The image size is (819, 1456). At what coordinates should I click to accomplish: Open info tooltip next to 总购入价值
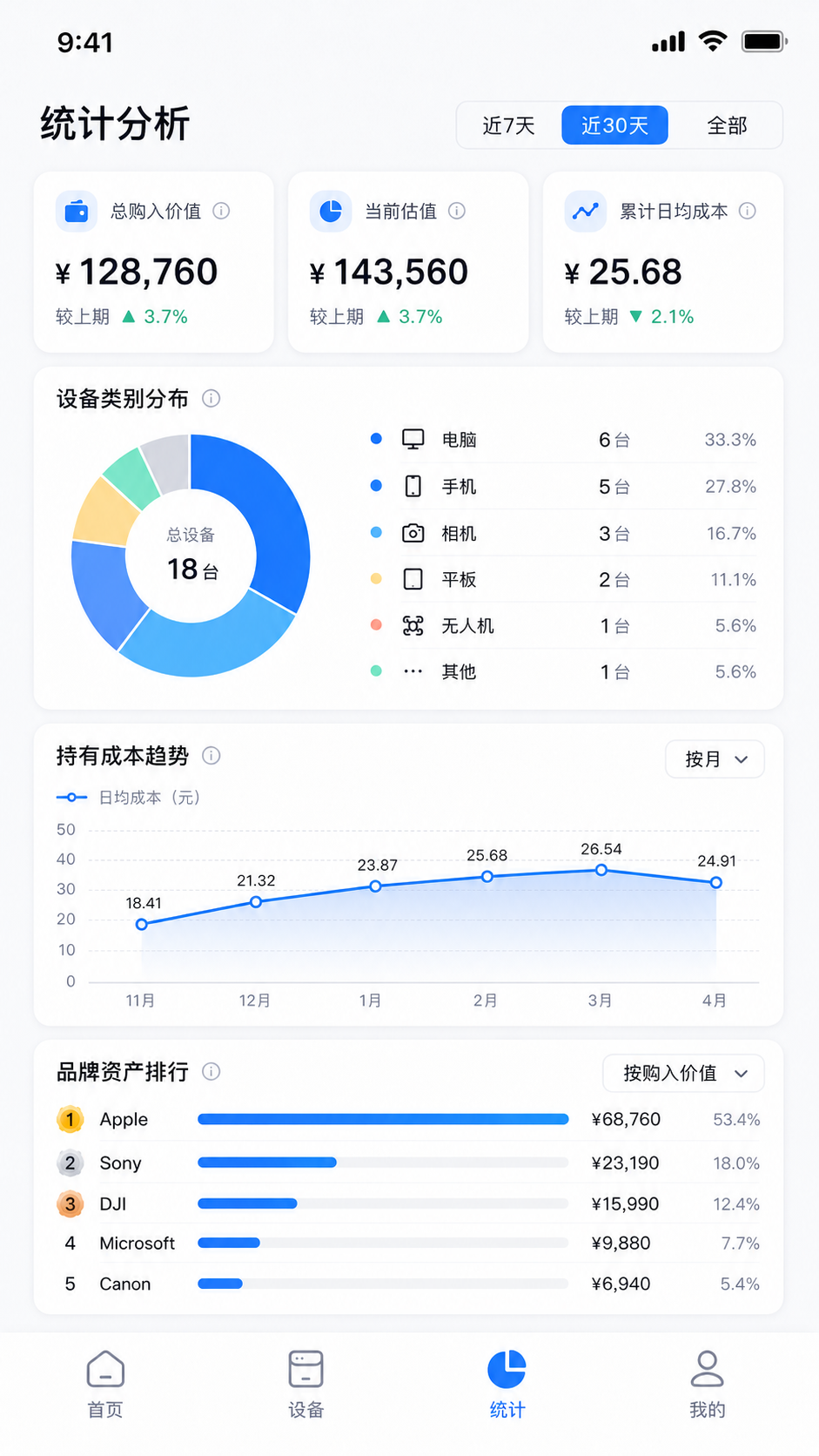pos(221,211)
